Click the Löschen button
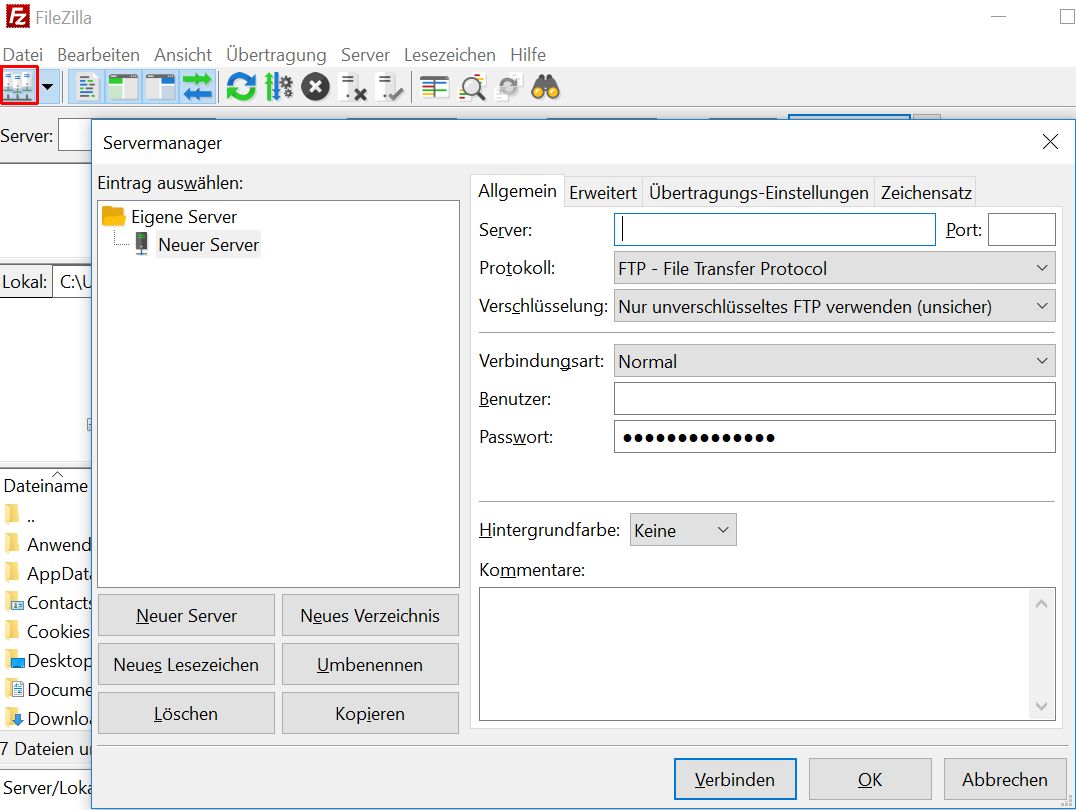 (x=187, y=713)
